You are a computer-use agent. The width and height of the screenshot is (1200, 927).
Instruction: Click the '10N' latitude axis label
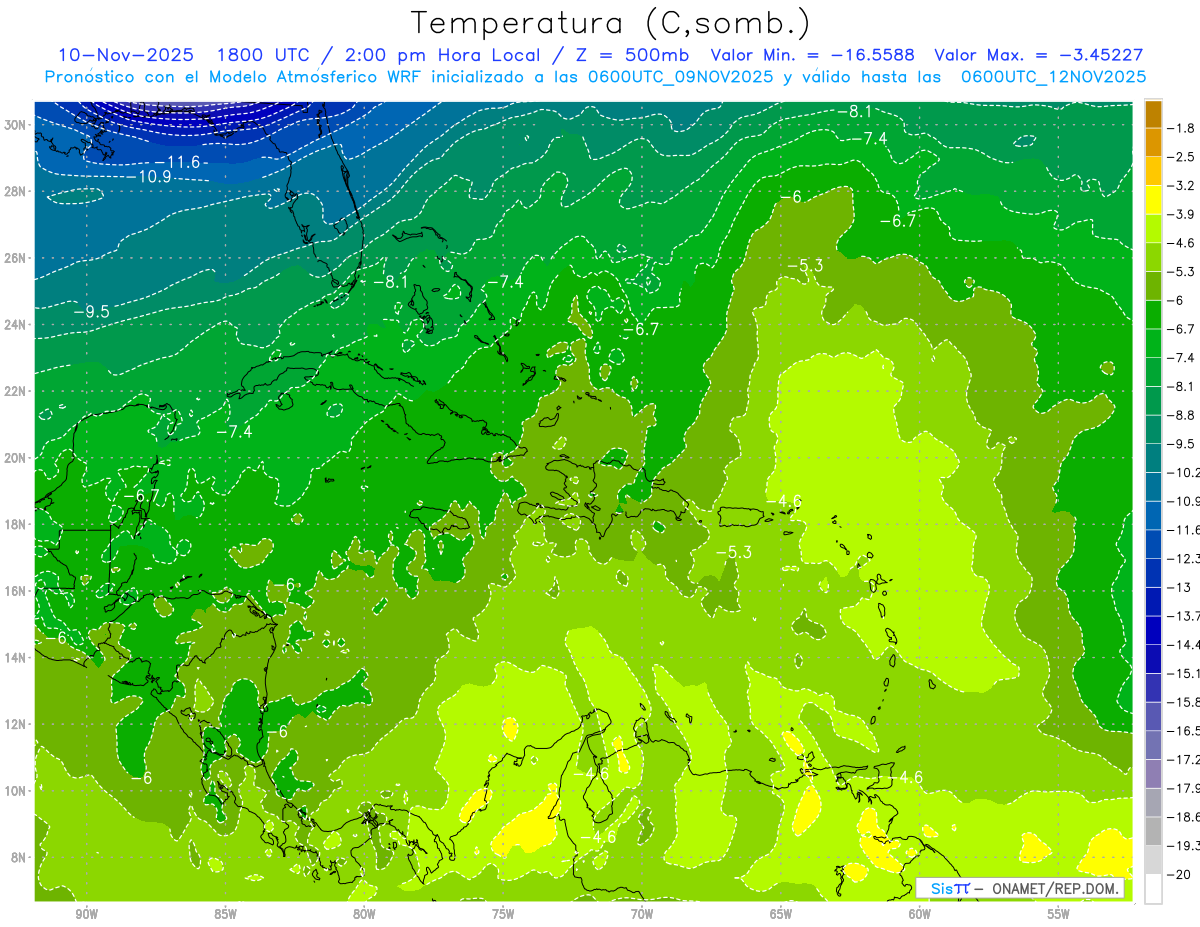(x=15, y=790)
